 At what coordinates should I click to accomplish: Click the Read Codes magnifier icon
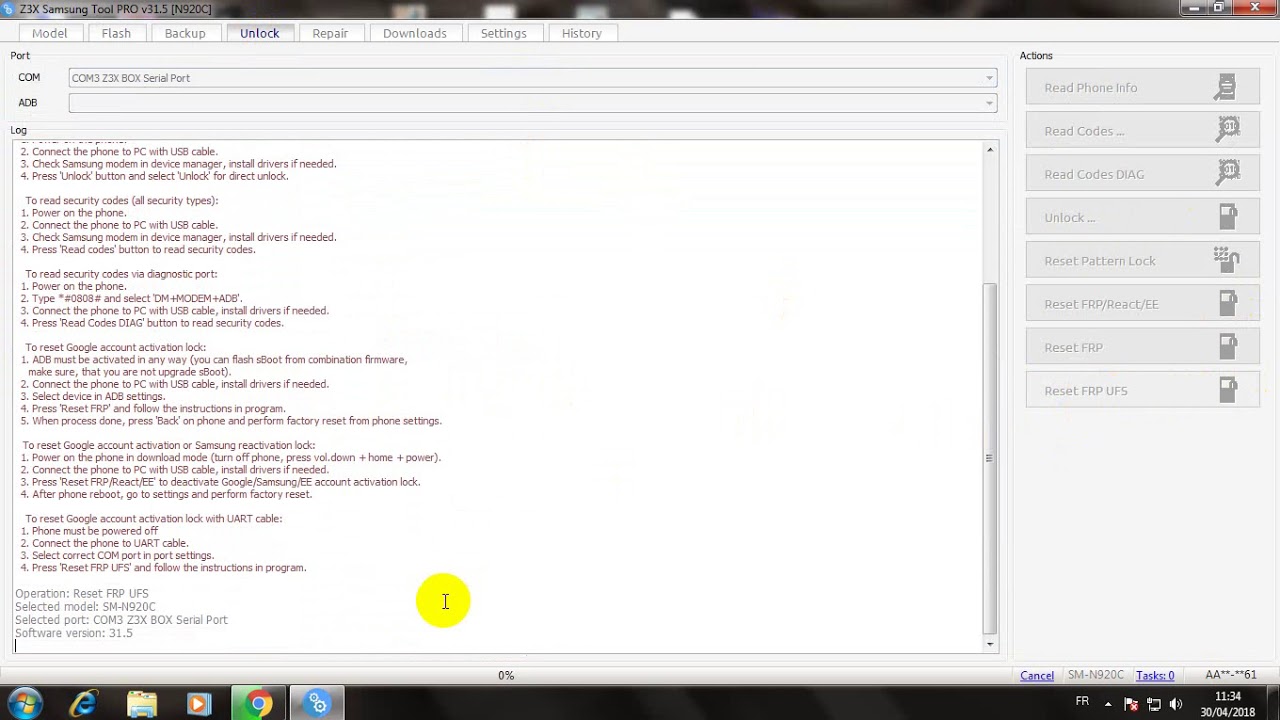pos(1228,130)
